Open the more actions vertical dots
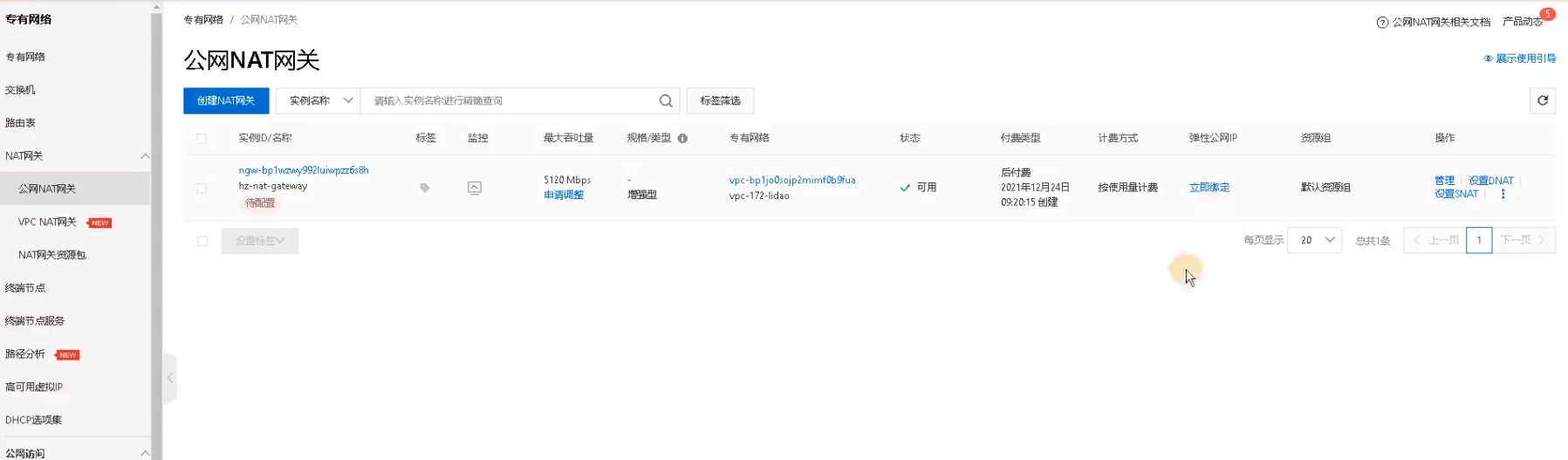The width and height of the screenshot is (1568, 460). click(x=1503, y=195)
